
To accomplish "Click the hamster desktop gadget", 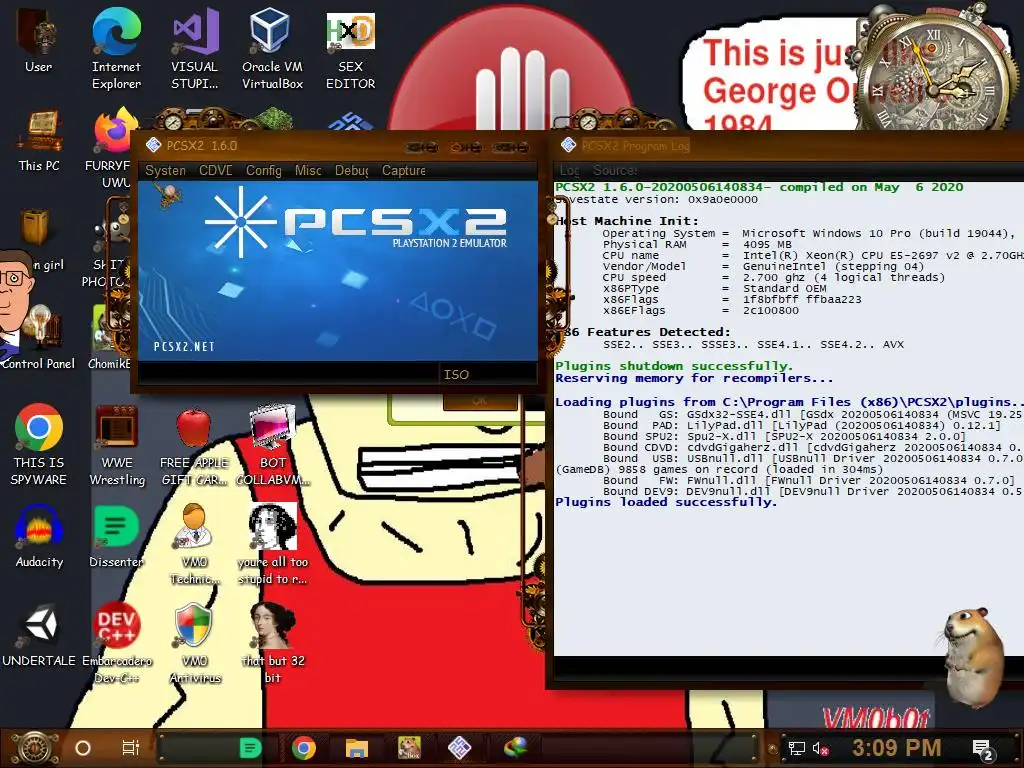I will 971,658.
